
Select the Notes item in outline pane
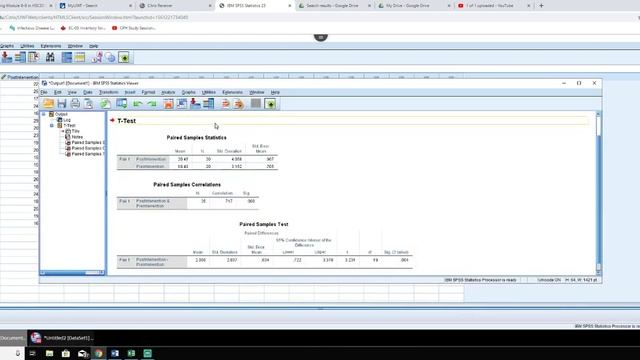[77, 137]
